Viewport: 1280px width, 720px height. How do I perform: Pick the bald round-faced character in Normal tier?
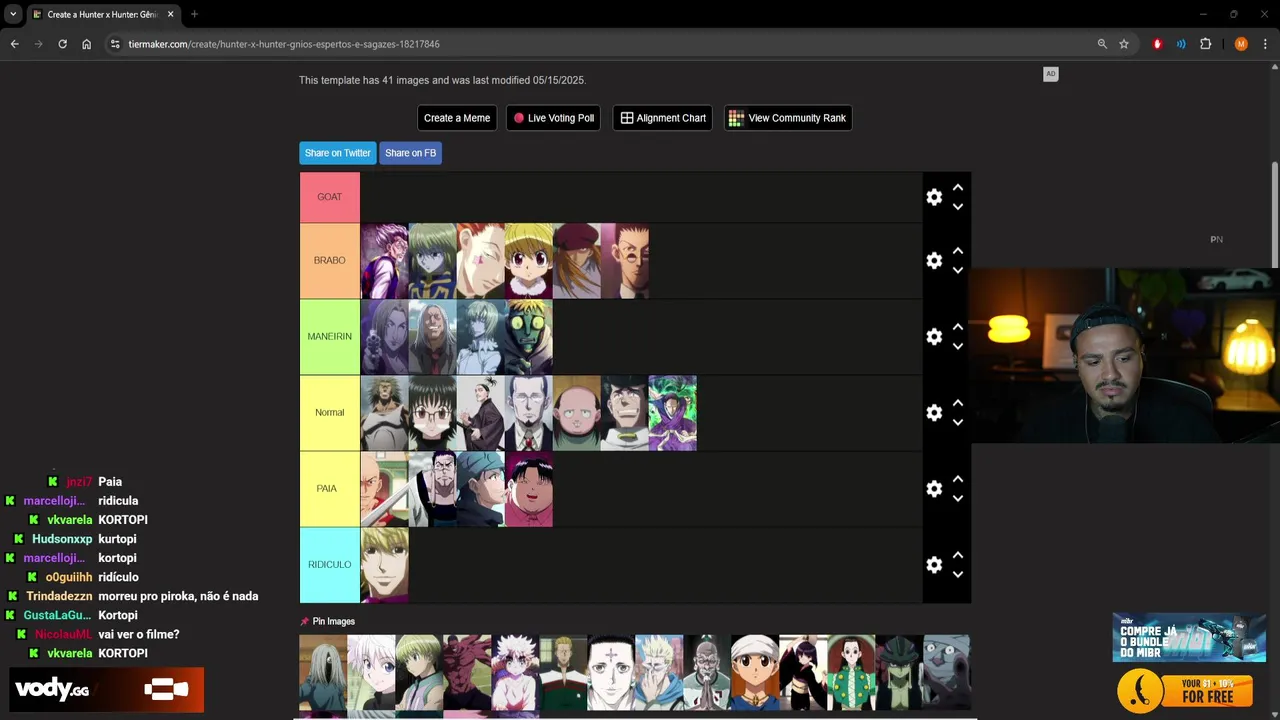click(577, 413)
